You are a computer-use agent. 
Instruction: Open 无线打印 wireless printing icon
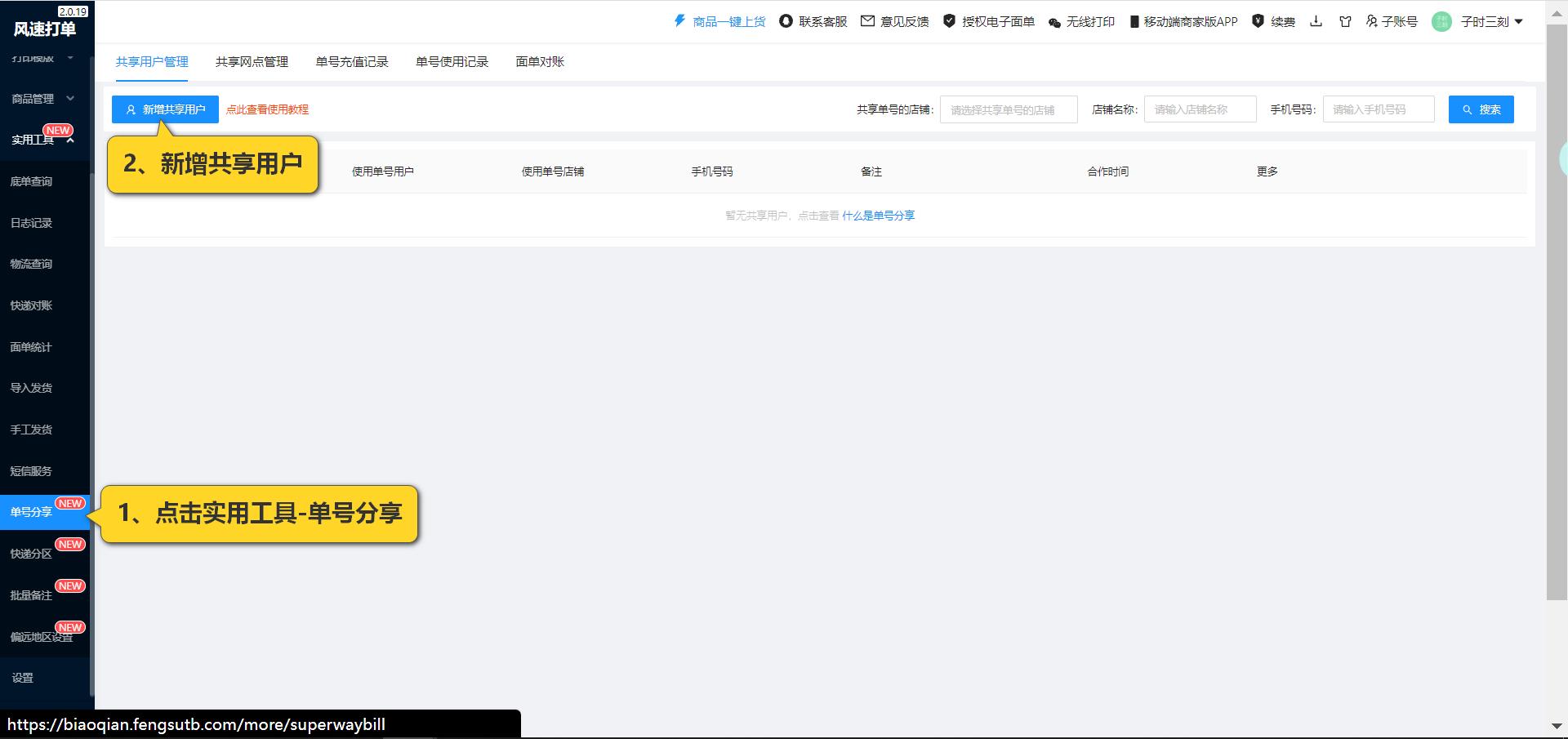click(1053, 21)
